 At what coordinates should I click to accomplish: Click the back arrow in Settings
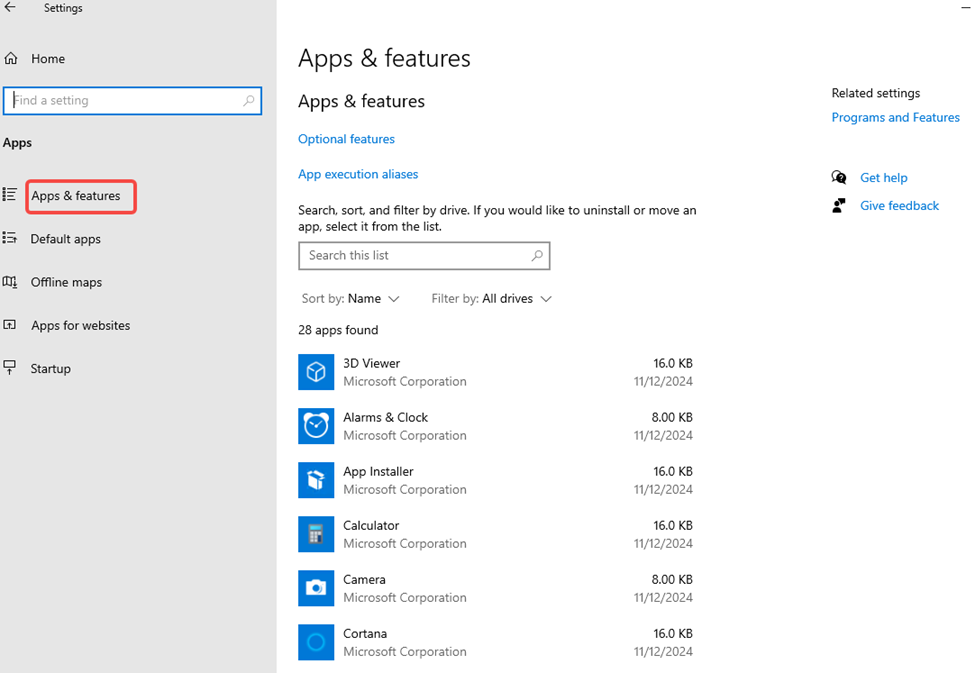pyautogui.click(x=11, y=8)
